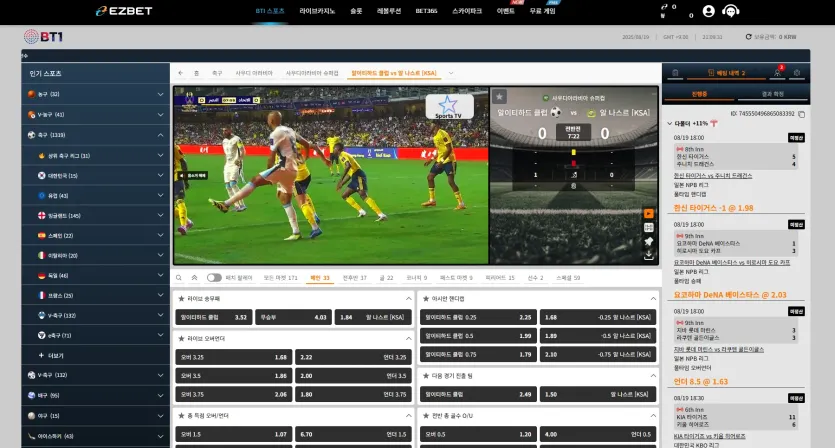The width and height of the screenshot is (835, 448).
Task: Open the notifications icon with red badge
Action: coord(777,72)
